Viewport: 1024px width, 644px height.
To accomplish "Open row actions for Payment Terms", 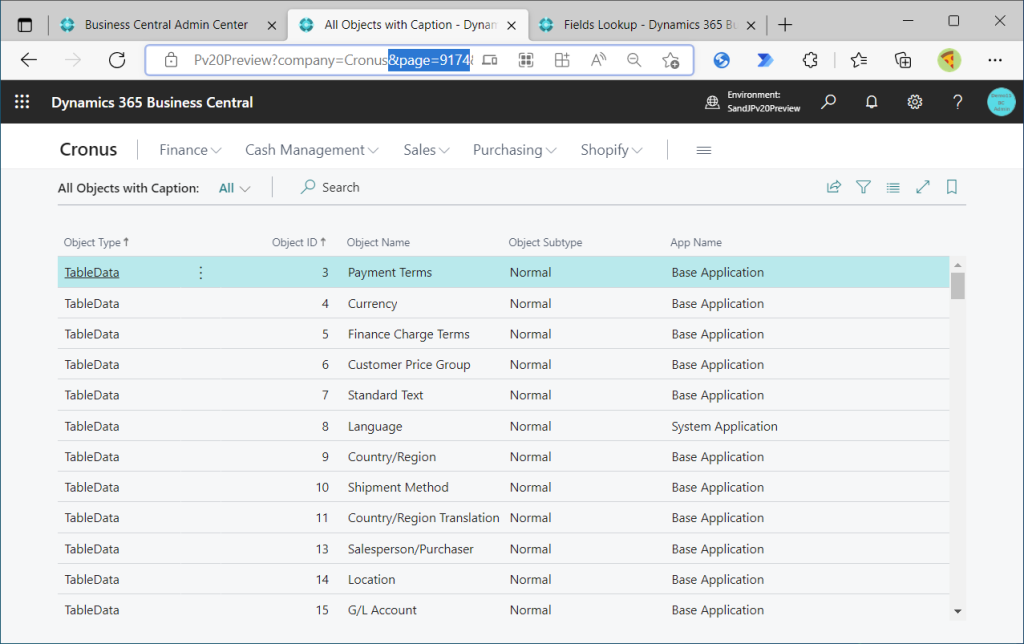I will click(200, 272).
